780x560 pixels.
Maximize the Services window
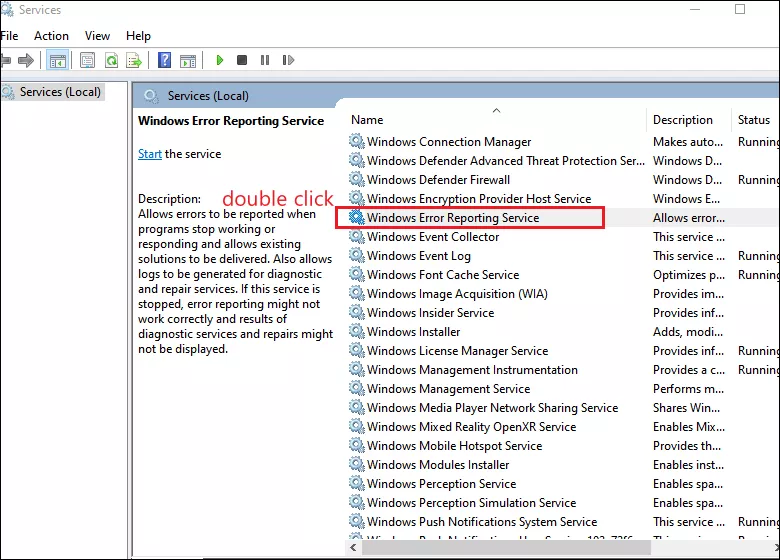(x=740, y=9)
